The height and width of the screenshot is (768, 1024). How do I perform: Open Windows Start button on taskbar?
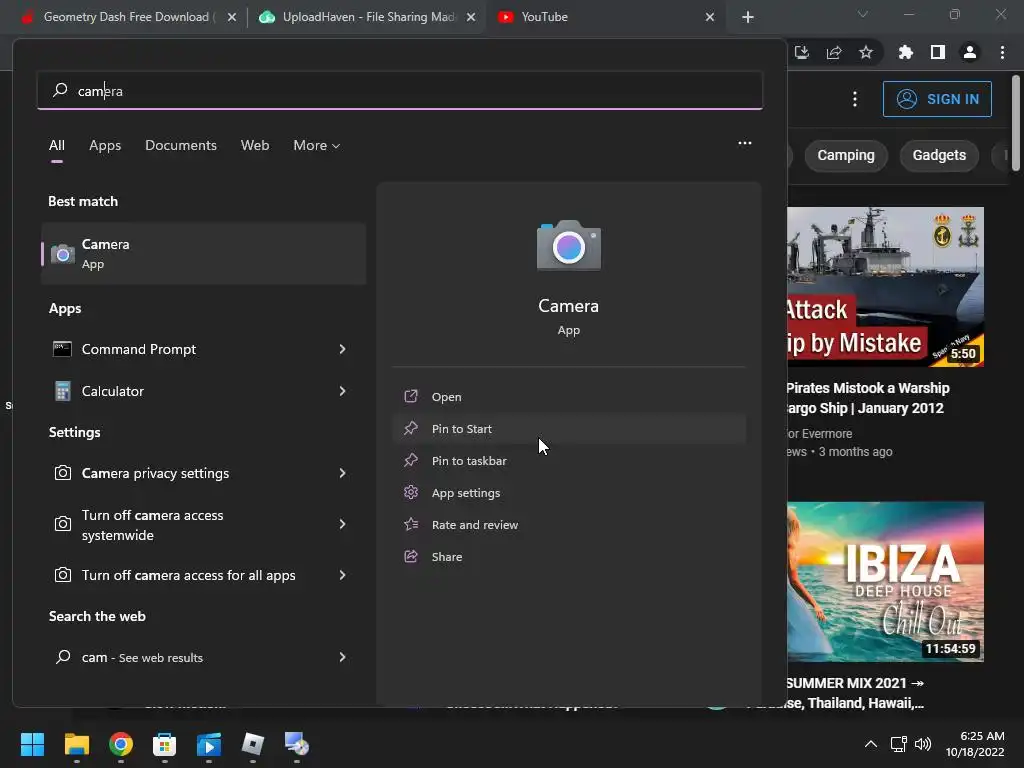[32, 744]
